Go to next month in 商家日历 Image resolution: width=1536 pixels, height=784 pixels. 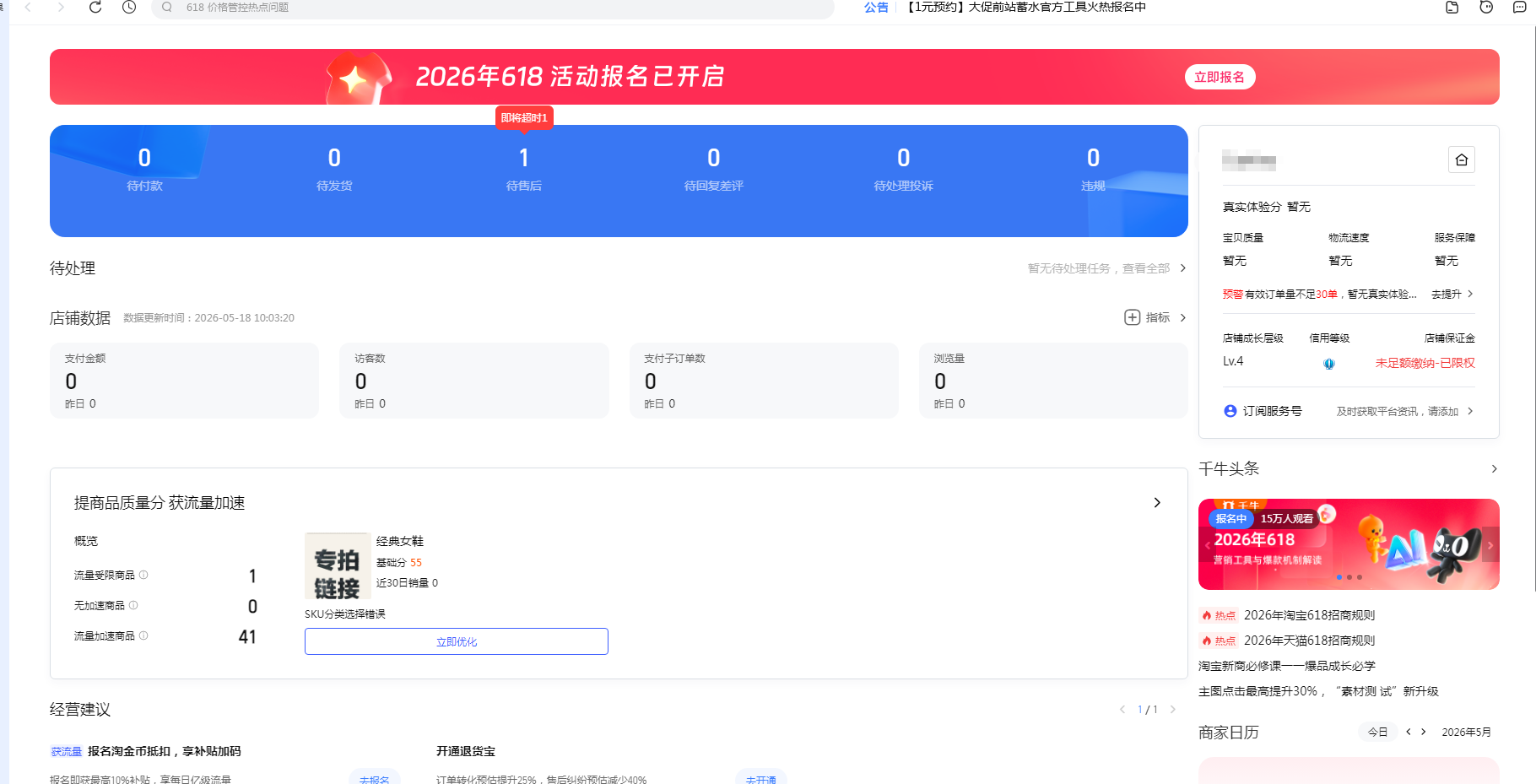pos(1424,732)
